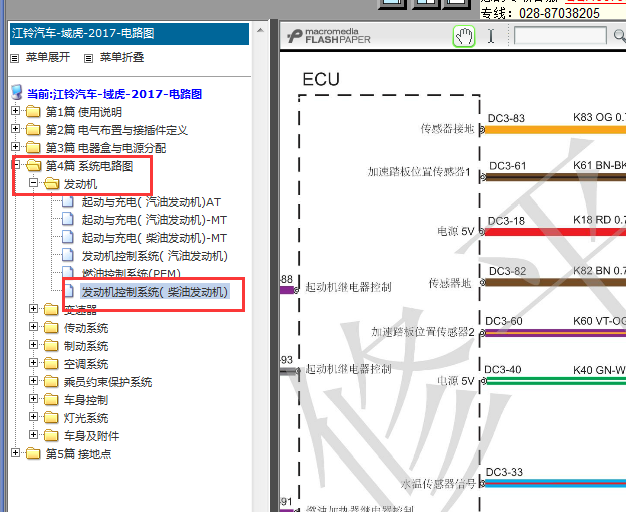Expand the 第5篇 接地点 node

tap(15, 452)
